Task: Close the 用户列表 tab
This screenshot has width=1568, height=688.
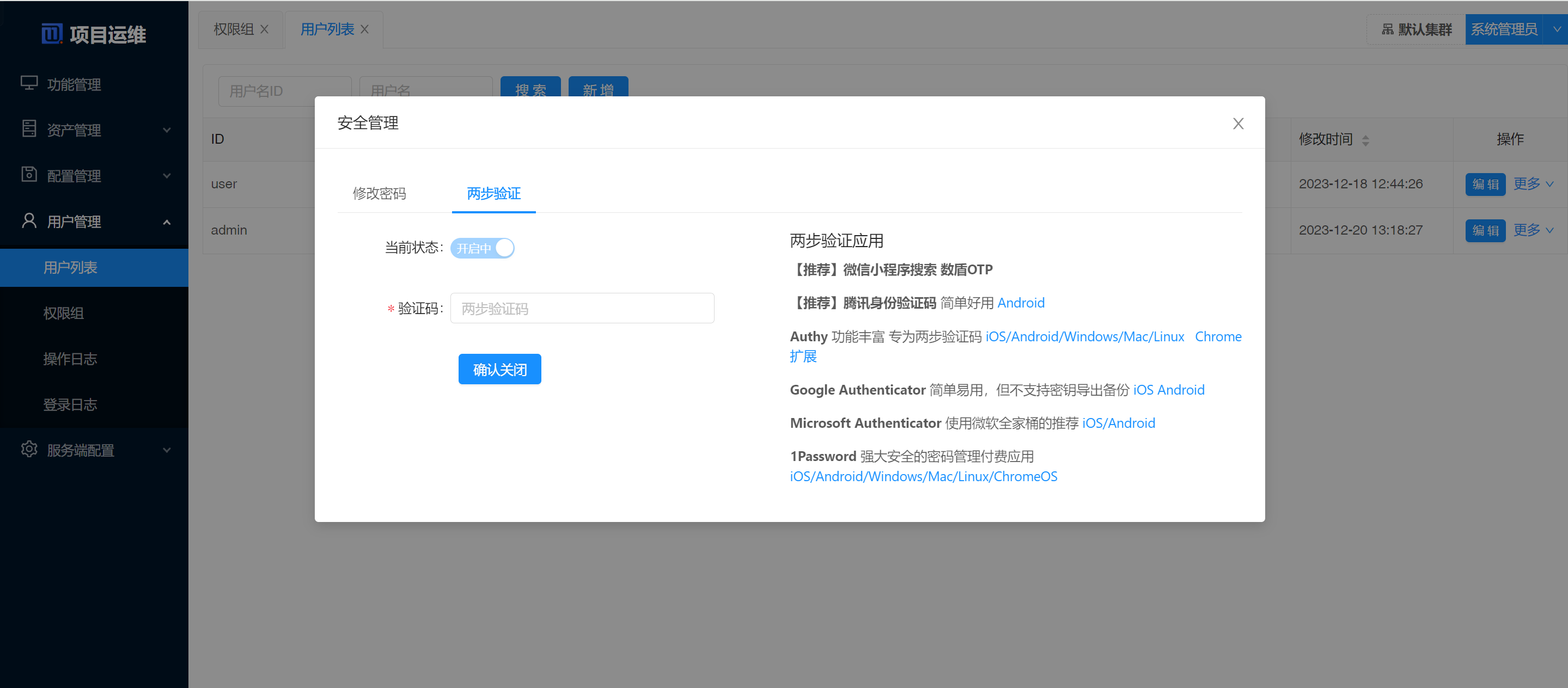Action: tap(364, 29)
